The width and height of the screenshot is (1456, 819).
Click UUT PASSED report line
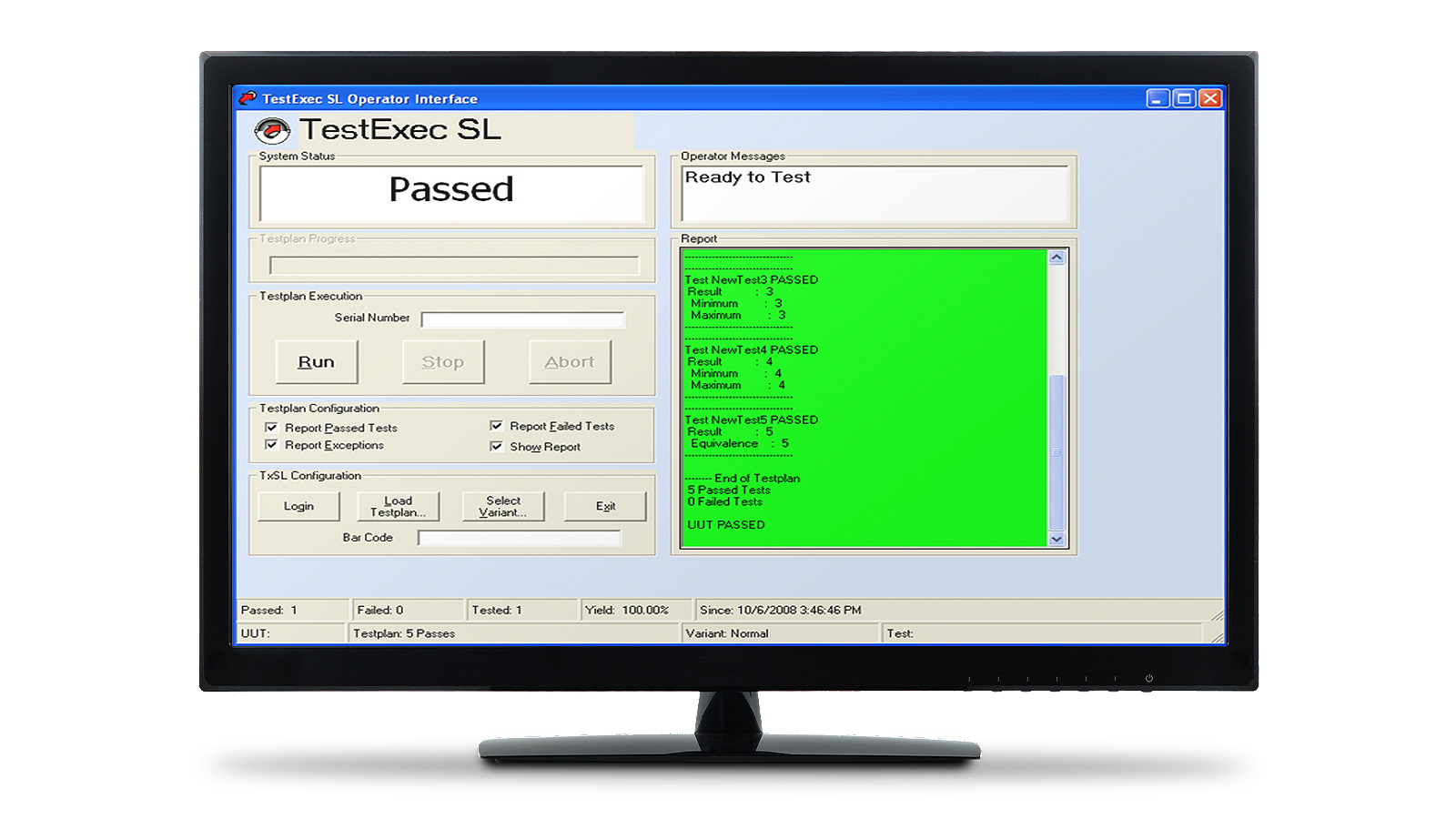(726, 525)
